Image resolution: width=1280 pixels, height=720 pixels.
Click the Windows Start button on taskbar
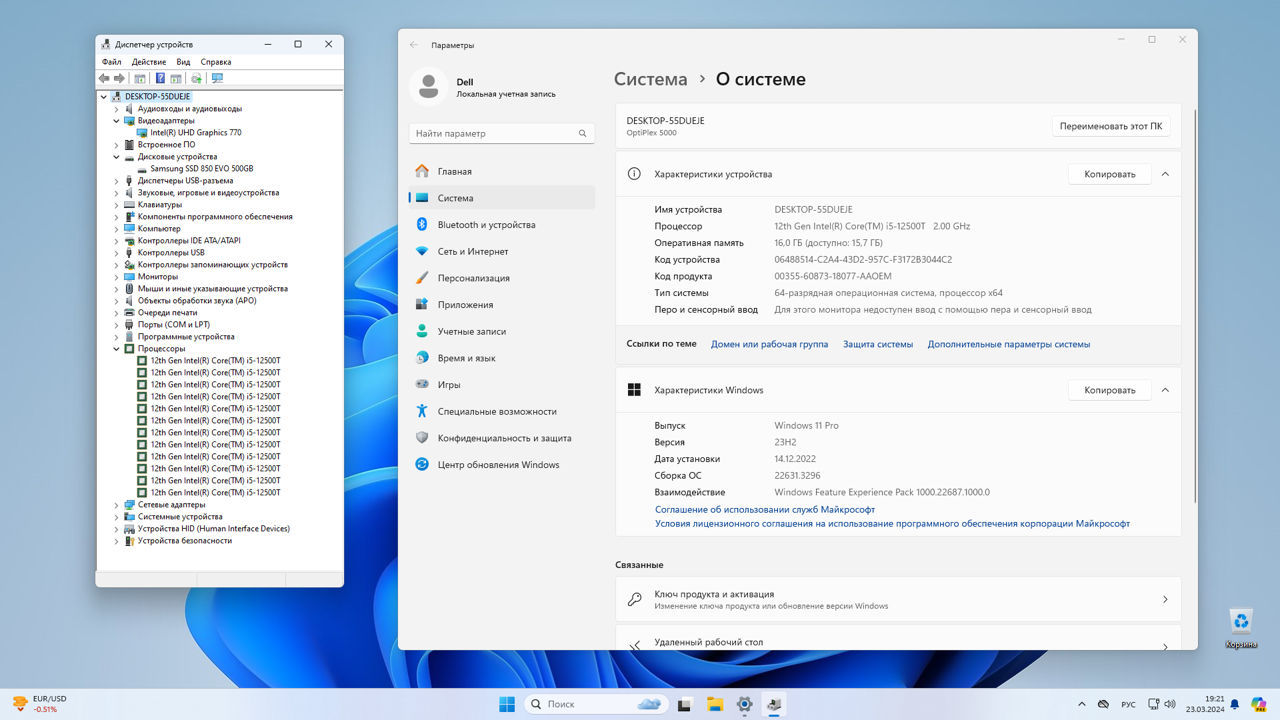tap(507, 704)
